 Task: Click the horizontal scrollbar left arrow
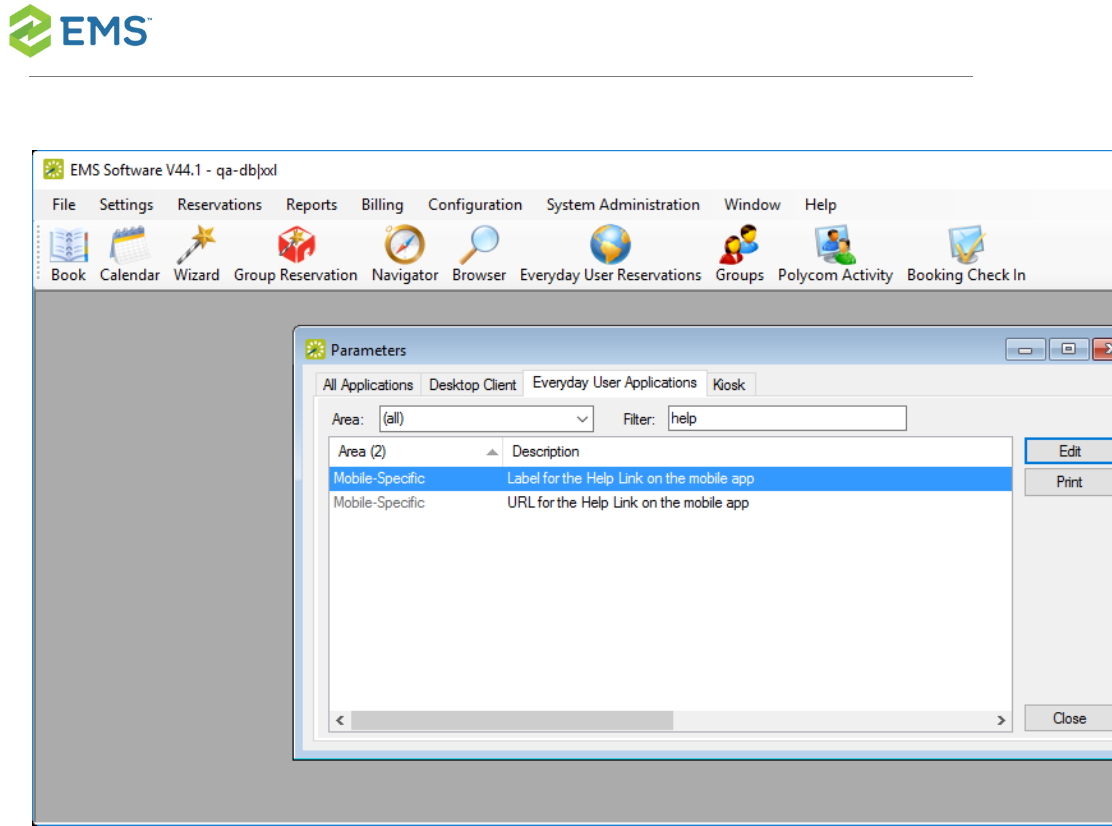340,720
